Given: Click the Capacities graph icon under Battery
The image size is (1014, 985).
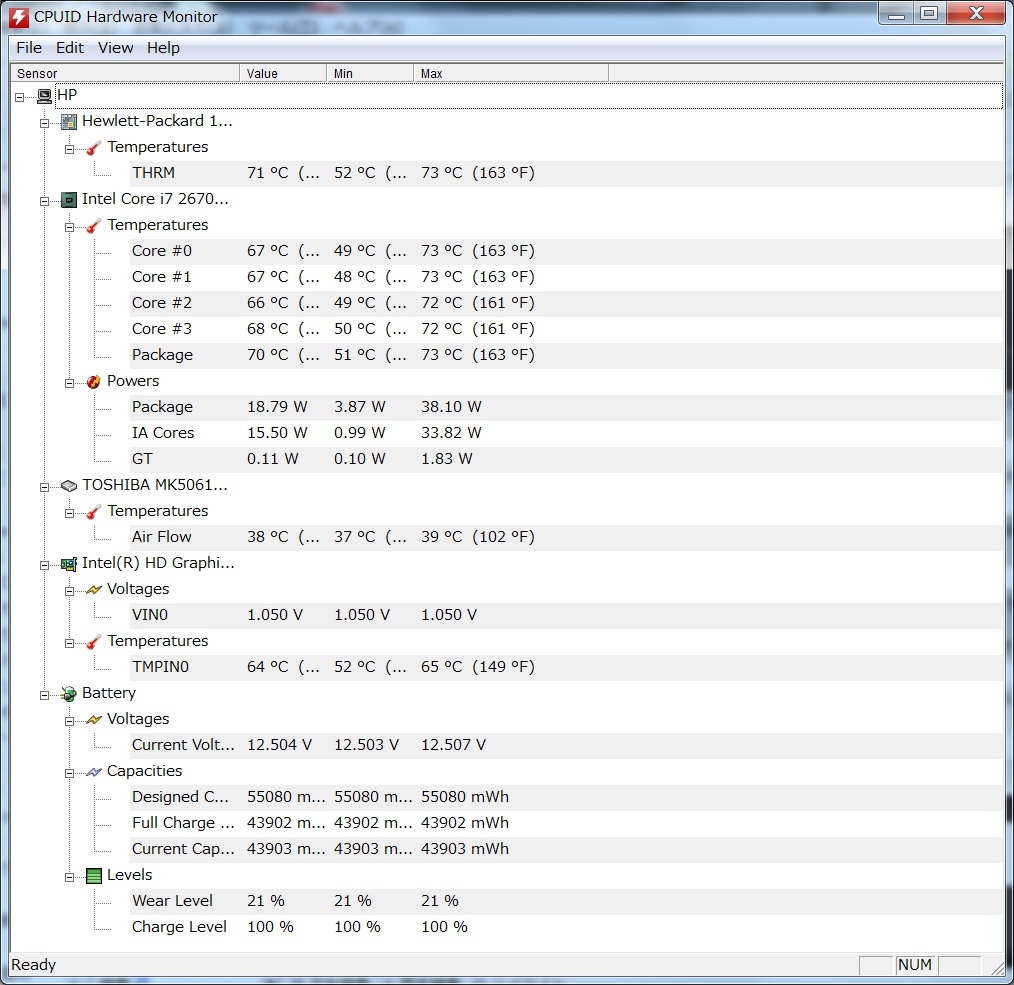Looking at the screenshot, I should (x=94, y=771).
